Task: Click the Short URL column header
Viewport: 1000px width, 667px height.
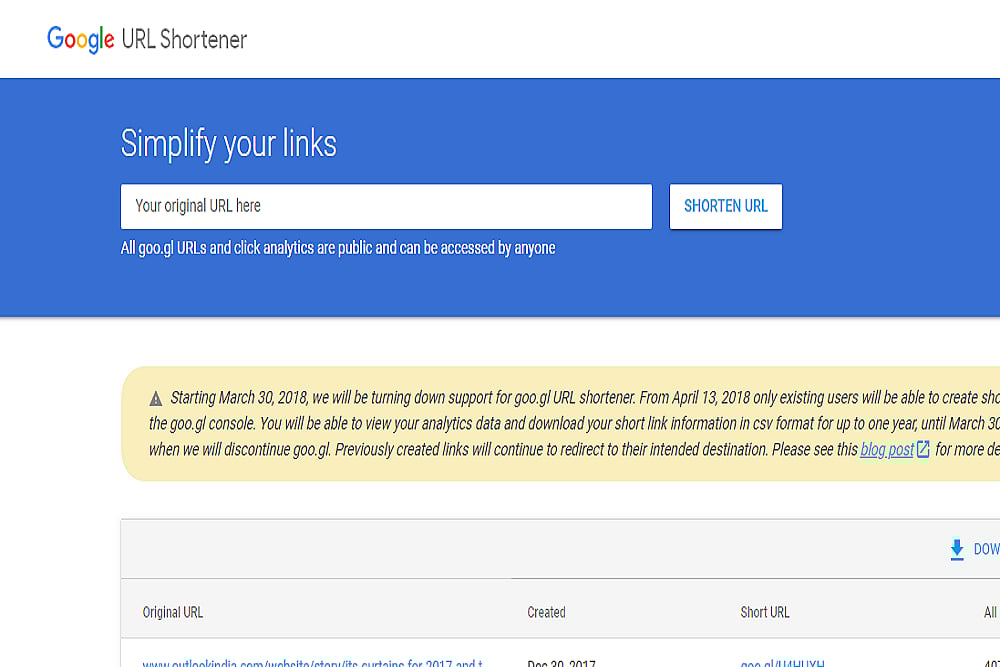Action: (x=765, y=612)
